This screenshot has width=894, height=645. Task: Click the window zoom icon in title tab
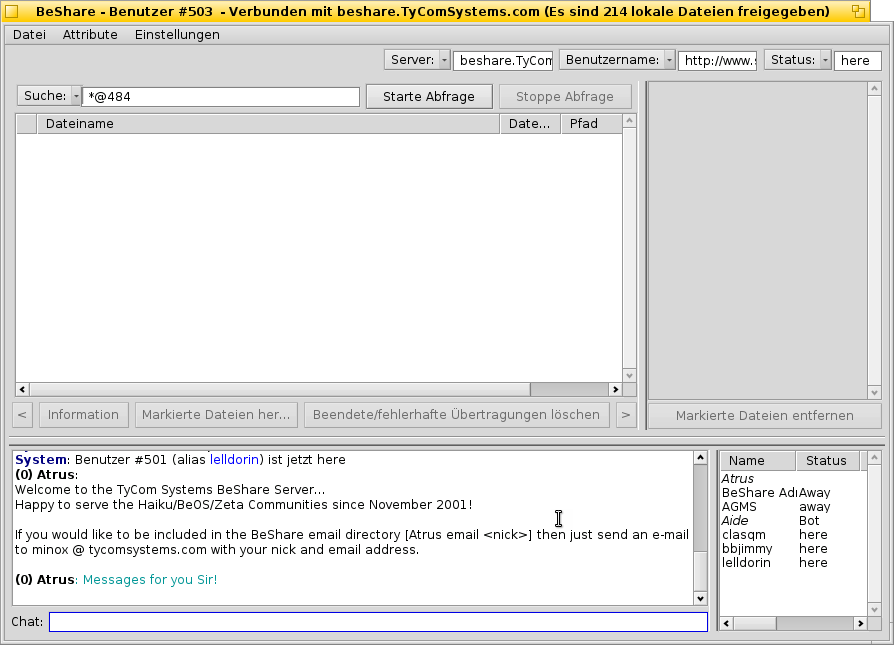[858, 11]
